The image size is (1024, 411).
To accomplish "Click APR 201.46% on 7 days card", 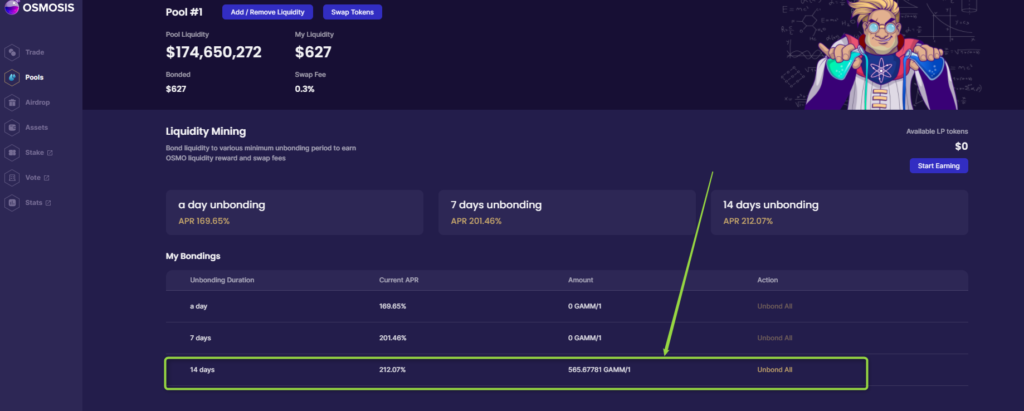I will point(476,222).
